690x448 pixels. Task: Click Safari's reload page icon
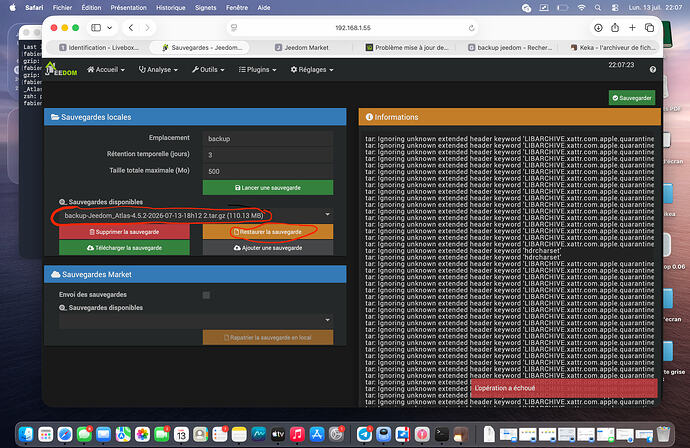(471, 28)
